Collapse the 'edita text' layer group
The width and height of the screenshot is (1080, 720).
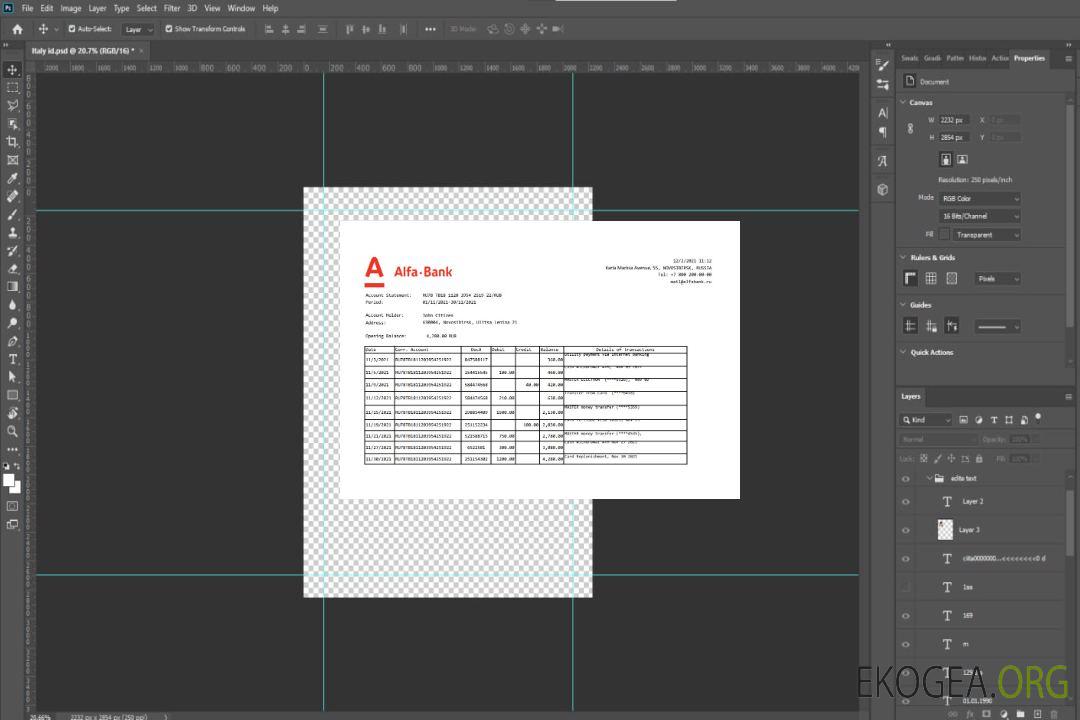928,479
